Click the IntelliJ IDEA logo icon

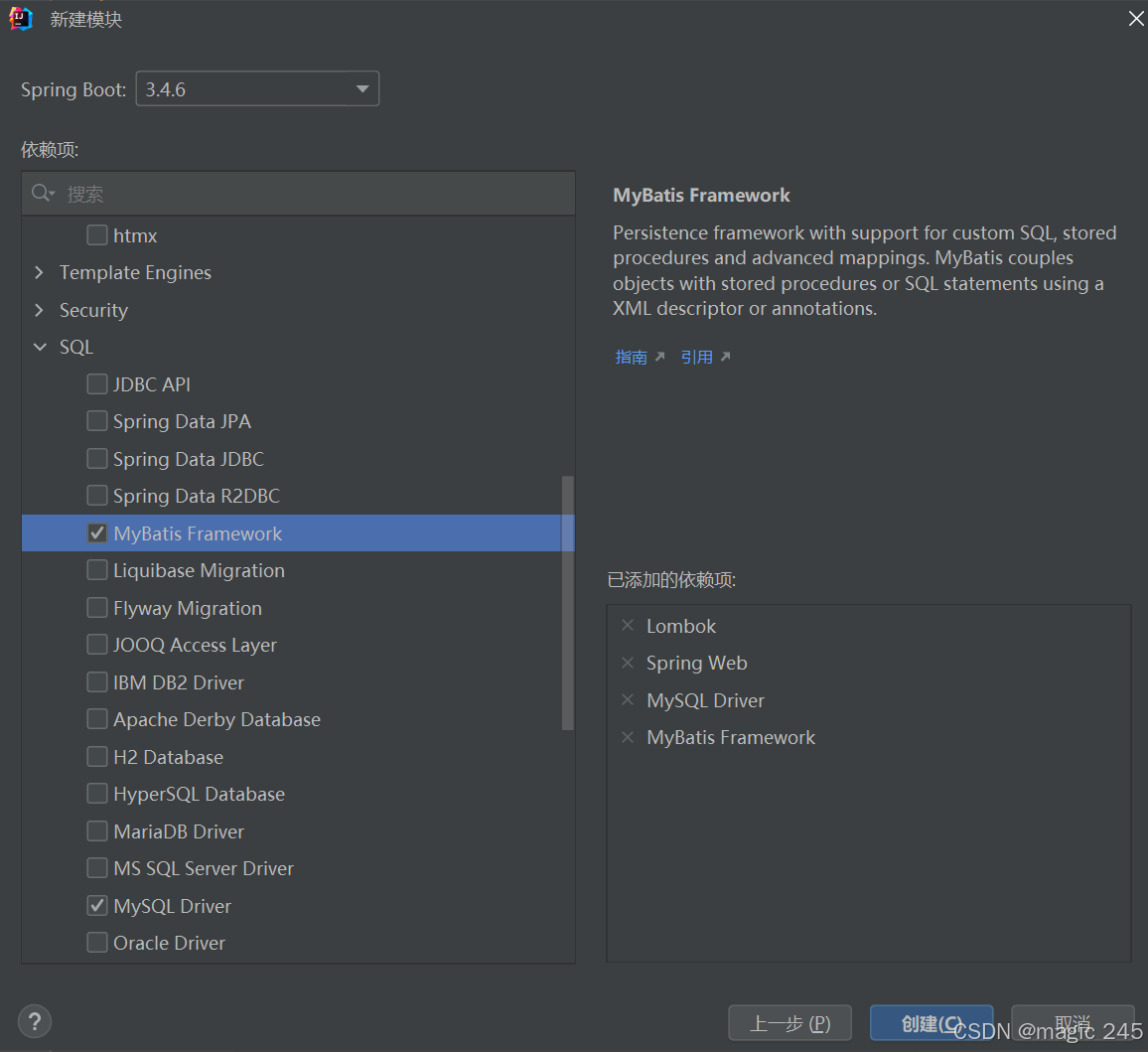coord(21,18)
